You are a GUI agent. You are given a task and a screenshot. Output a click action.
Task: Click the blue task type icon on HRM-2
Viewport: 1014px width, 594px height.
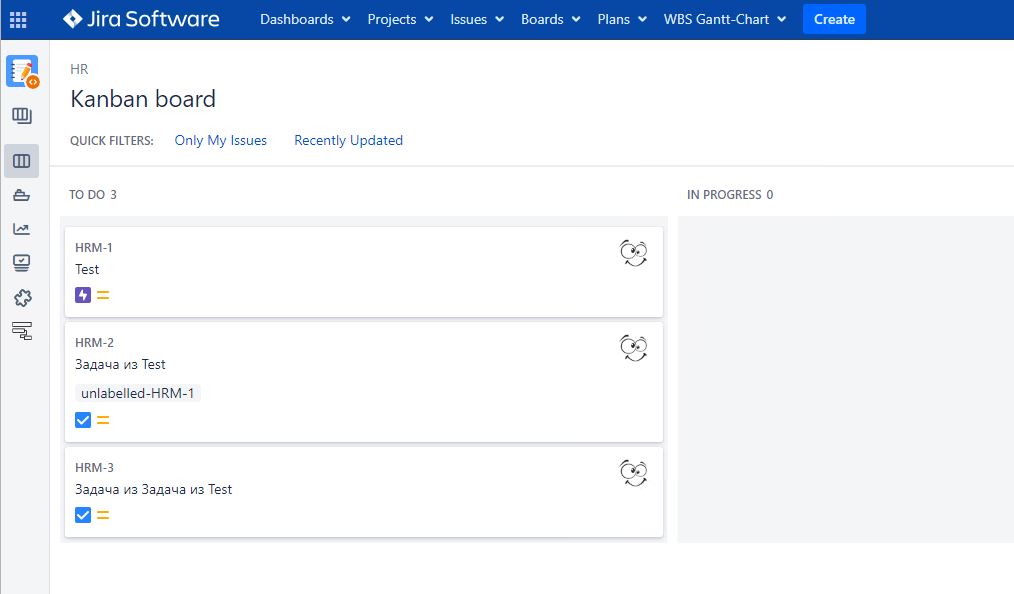point(83,420)
